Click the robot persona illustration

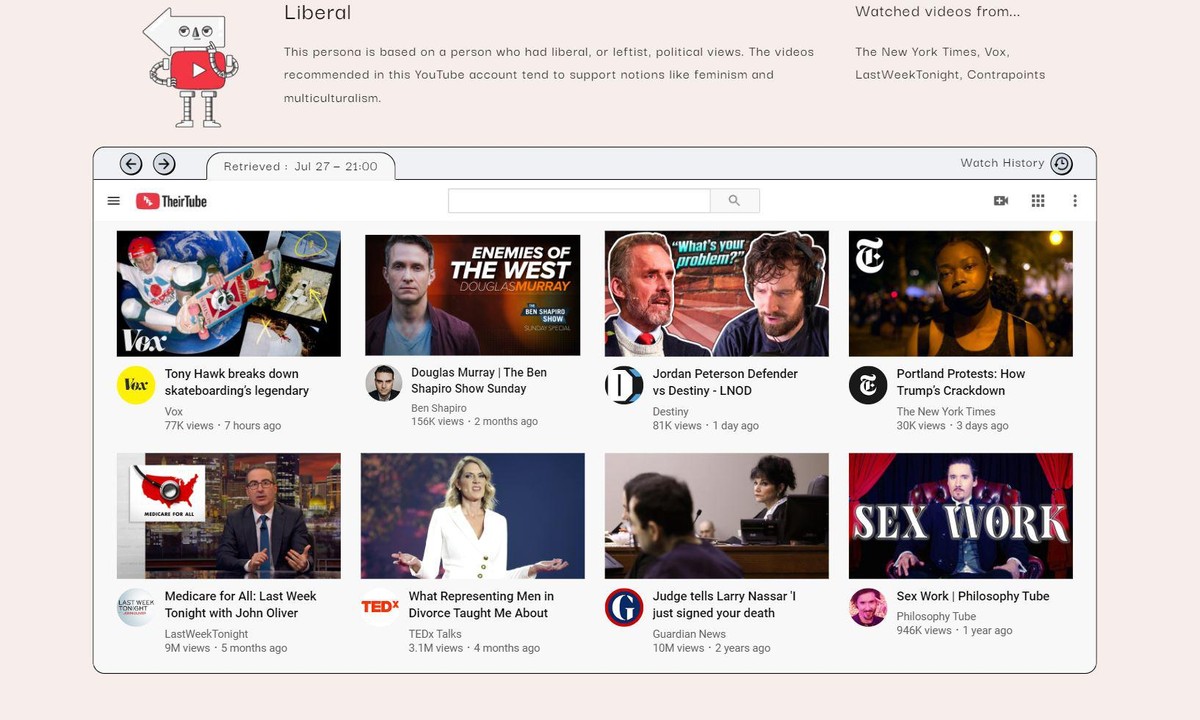click(191, 66)
